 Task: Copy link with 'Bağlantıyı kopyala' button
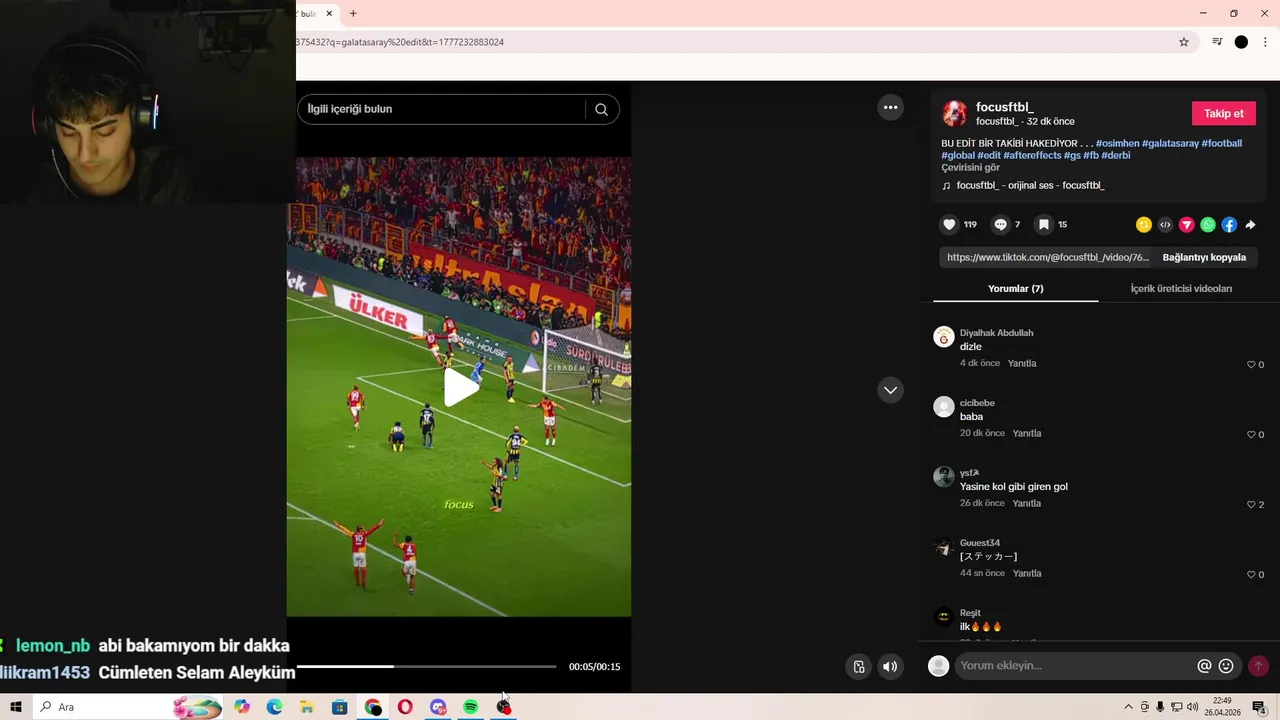(1204, 257)
